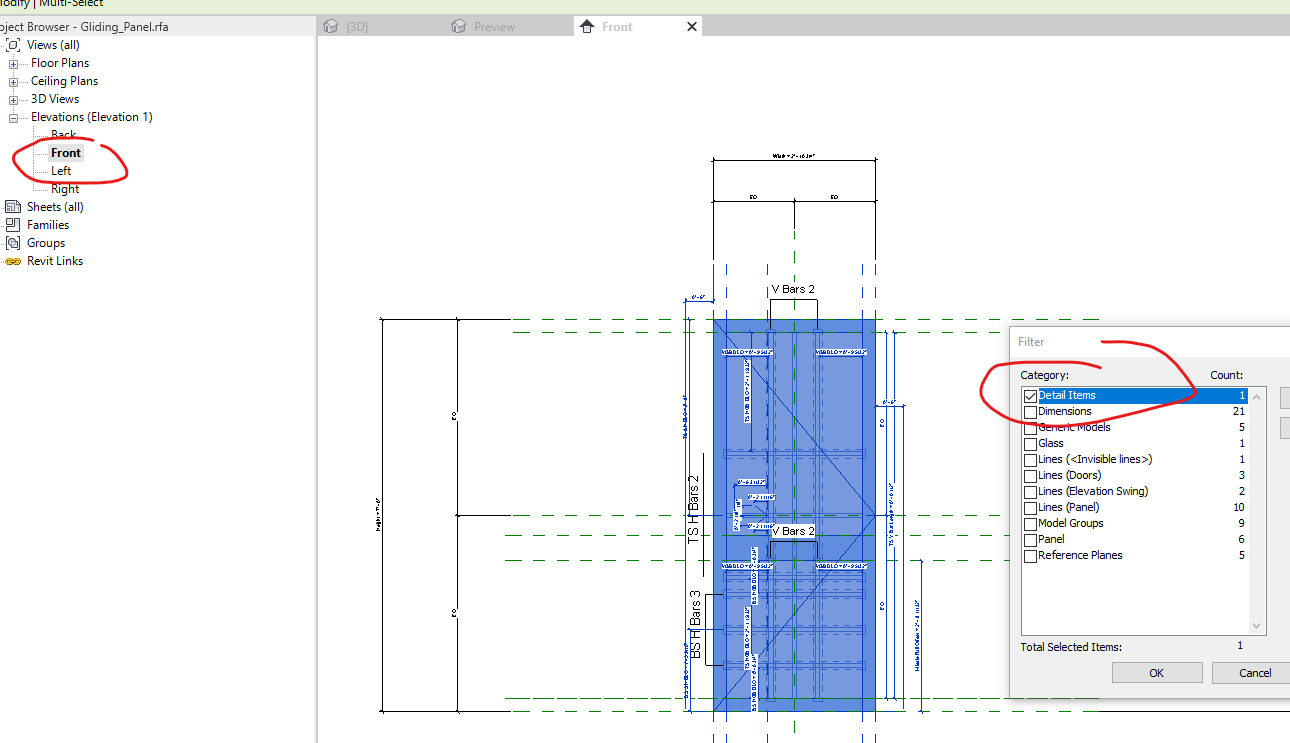Click the Revit Links chain icon
The image size is (1290, 743).
pyautogui.click(x=14, y=260)
